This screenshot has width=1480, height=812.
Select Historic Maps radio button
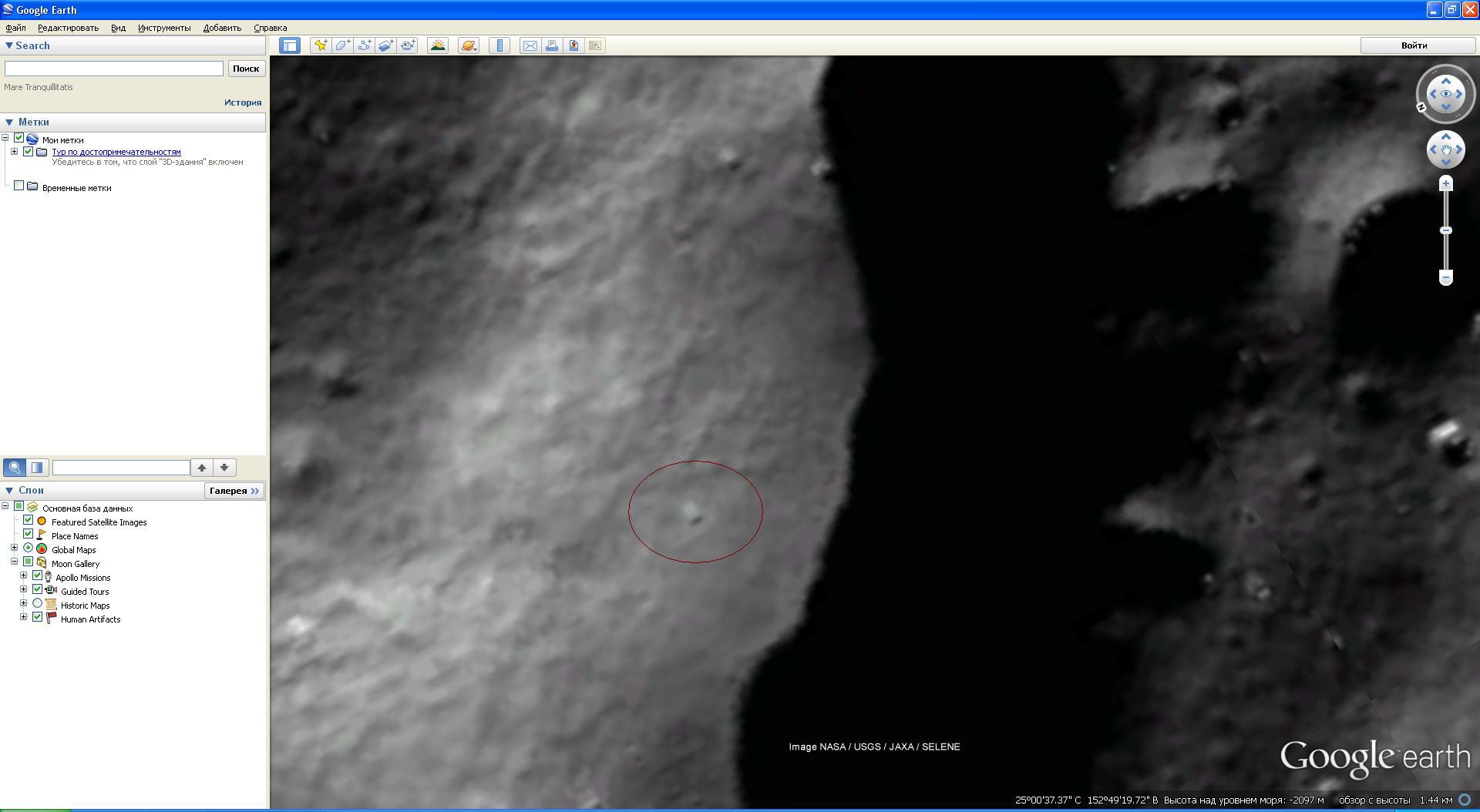(38, 604)
